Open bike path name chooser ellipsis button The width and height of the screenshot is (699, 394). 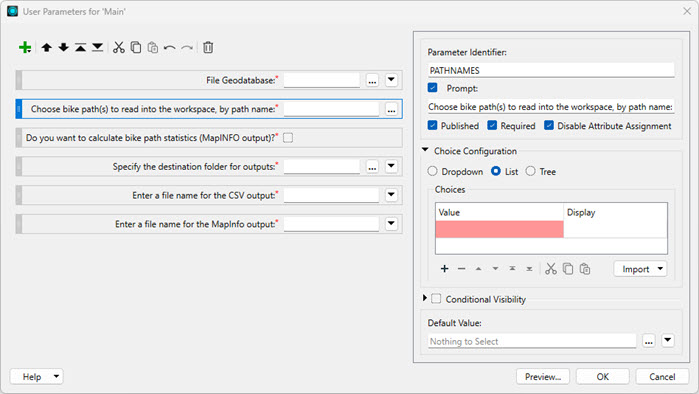[x=391, y=110]
